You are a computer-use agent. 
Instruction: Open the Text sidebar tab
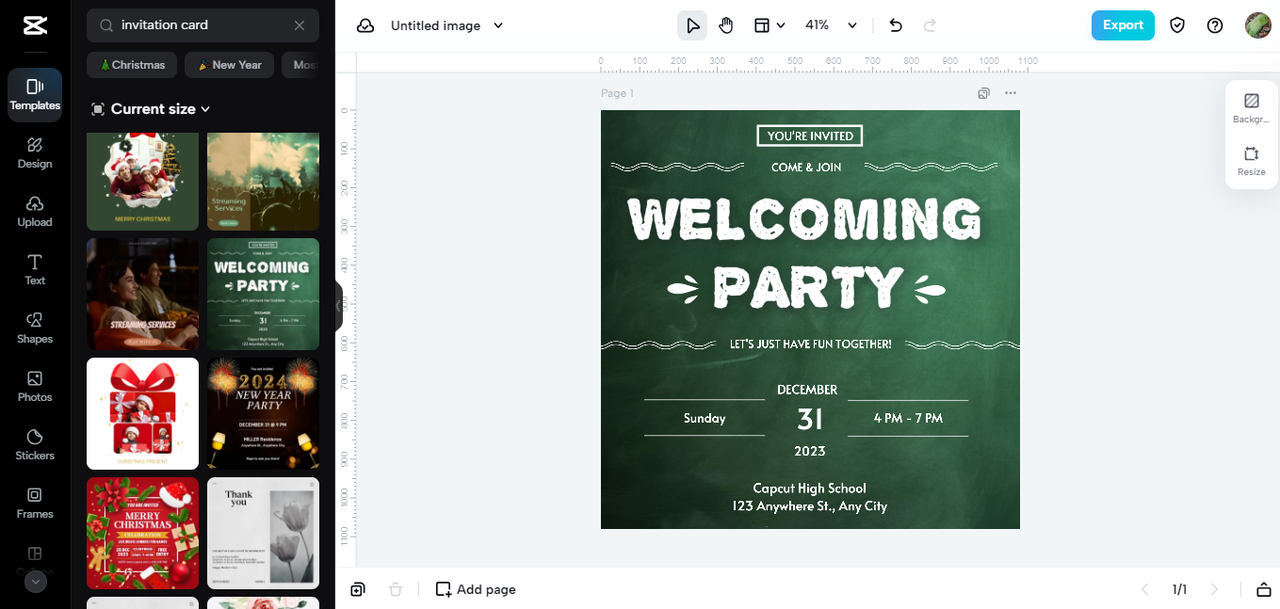pos(35,270)
